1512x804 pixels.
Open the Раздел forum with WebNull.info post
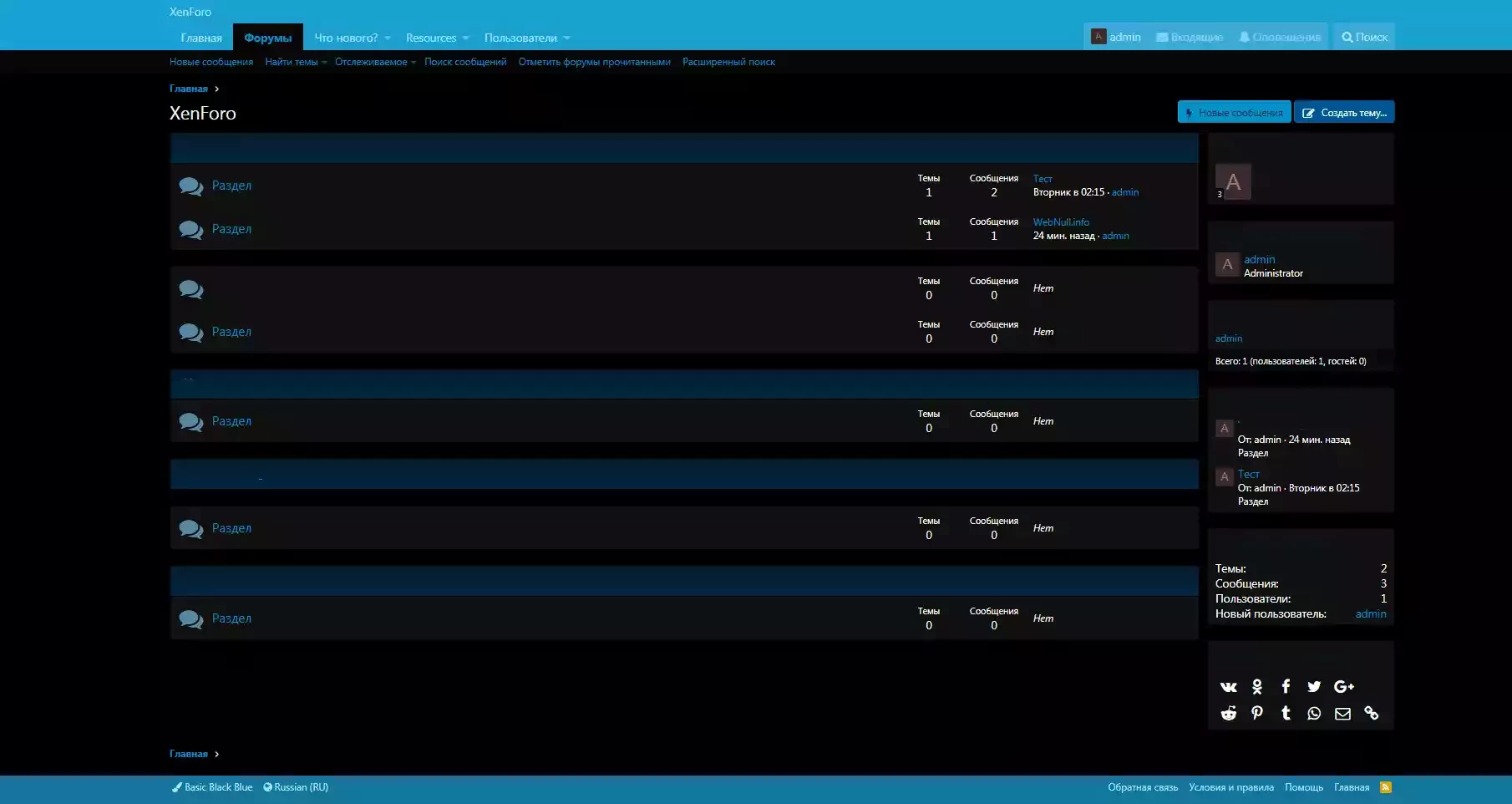pos(231,229)
